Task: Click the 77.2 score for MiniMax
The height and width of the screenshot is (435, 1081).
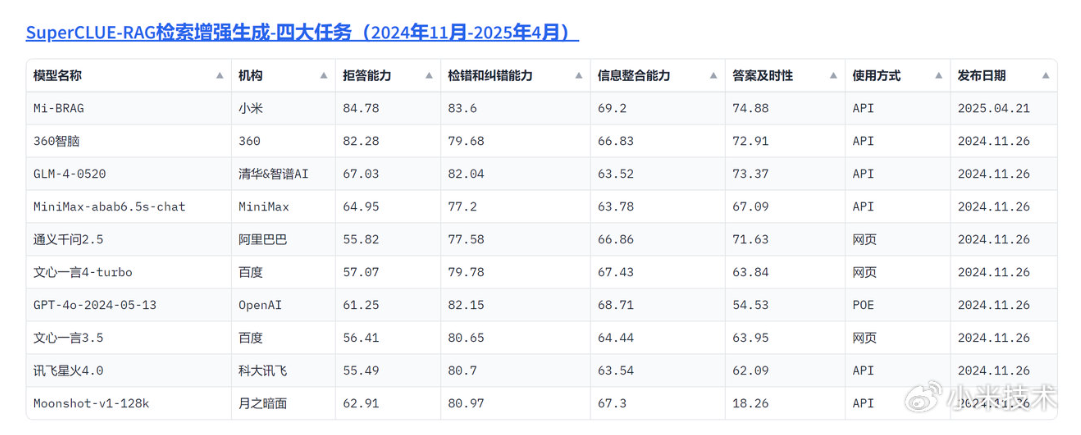Action: click(x=461, y=206)
